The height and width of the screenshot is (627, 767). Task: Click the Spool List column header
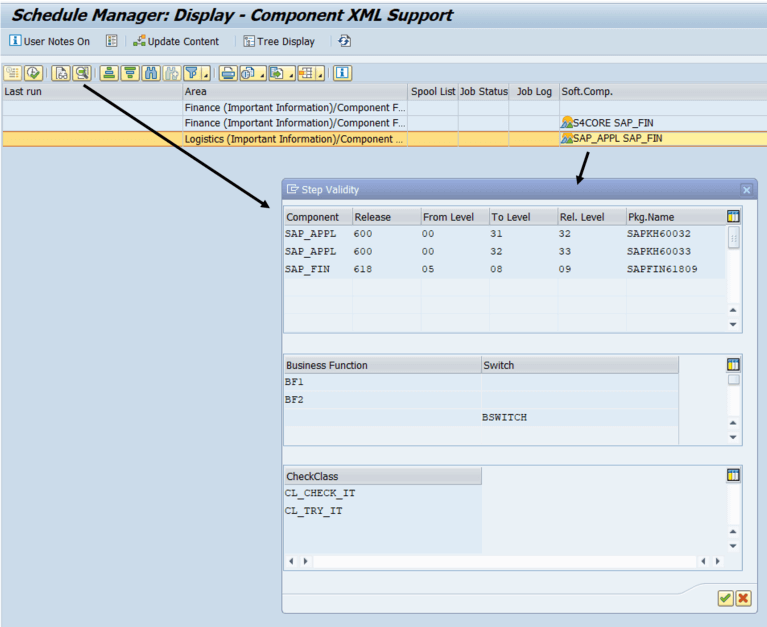[x=433, y=91]
